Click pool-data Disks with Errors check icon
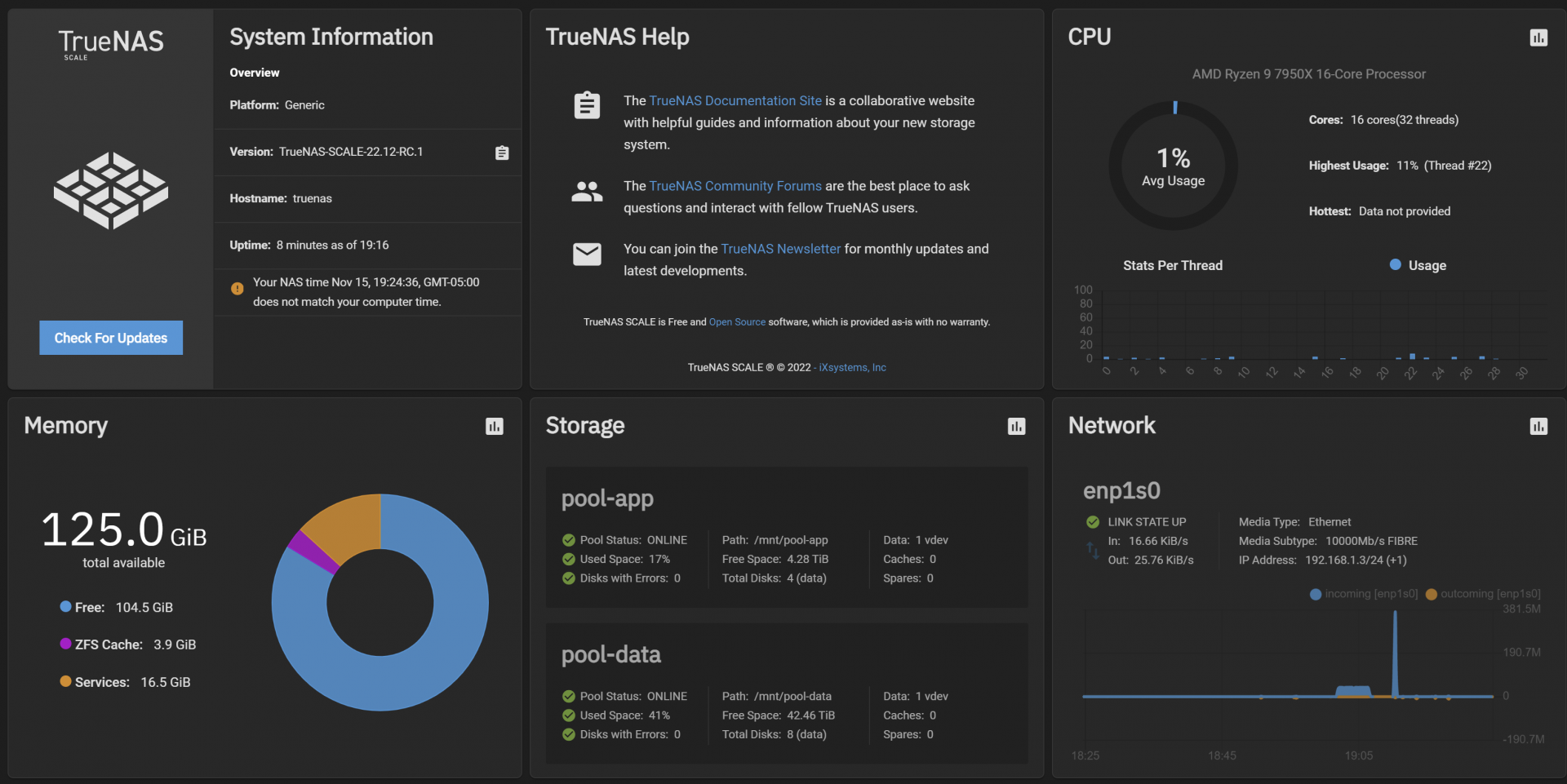The height and width of the screenshot is (784, 1567). (569, 734)
